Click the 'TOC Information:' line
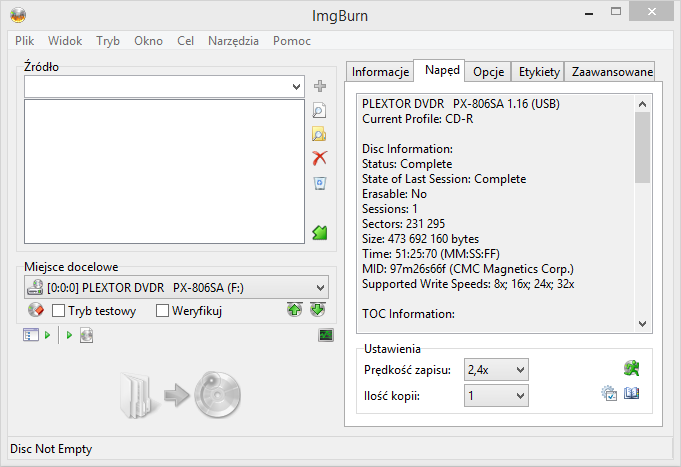Image resolution: width=681 pixels, height=467 pixels. pyautogui.click(x=408, y=314)
